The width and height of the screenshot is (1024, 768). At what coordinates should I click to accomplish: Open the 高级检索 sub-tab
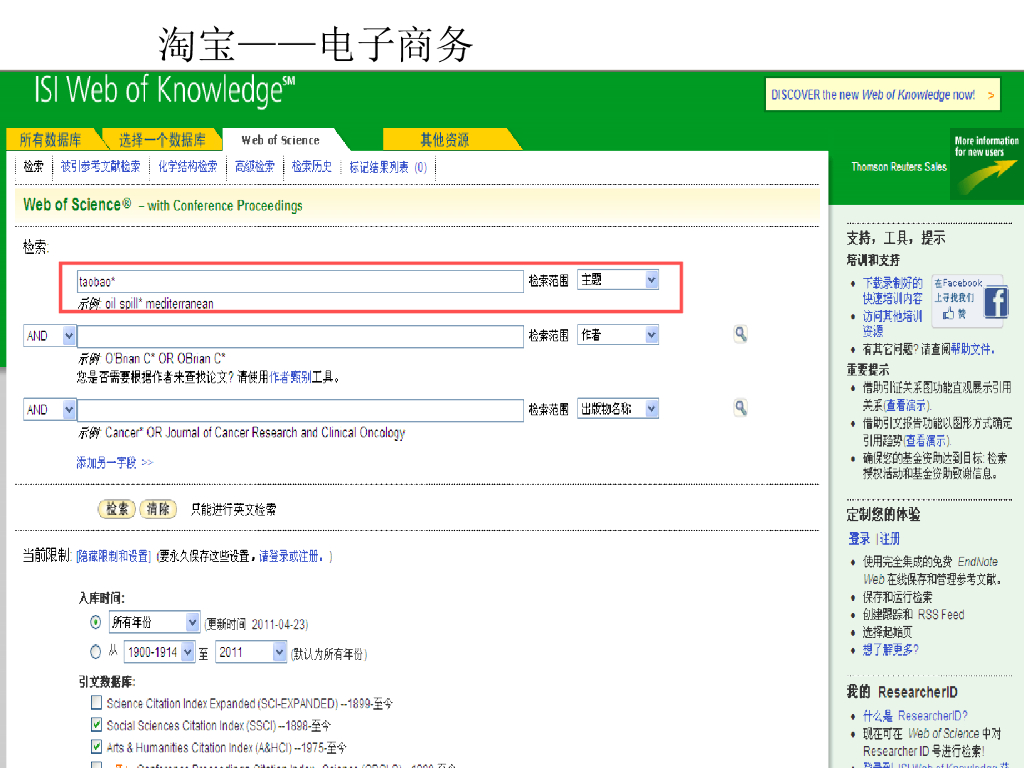255,167
